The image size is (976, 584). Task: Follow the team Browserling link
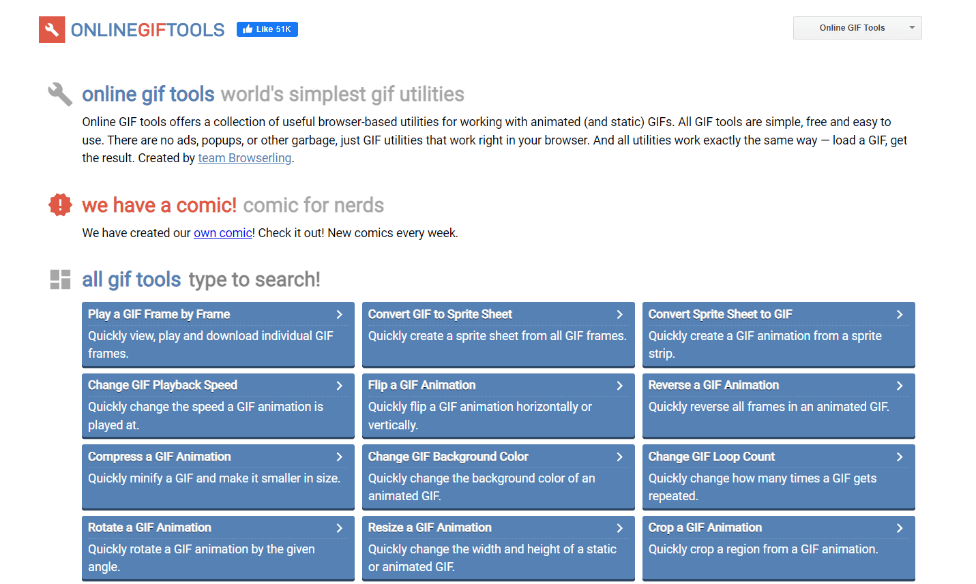coord(245,158)
